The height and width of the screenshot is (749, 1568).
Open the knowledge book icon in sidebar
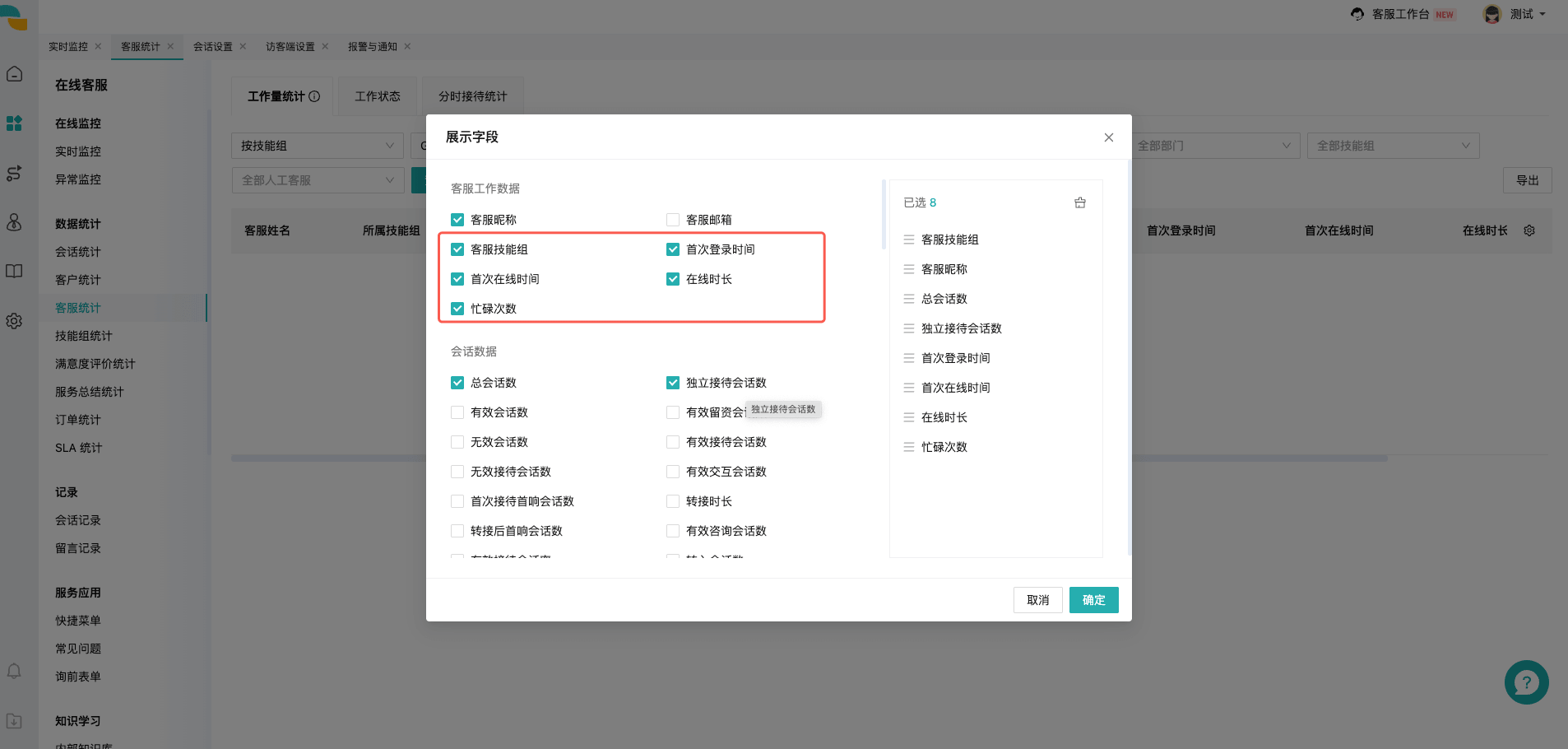pyautogui.click(x=14, y=272)
